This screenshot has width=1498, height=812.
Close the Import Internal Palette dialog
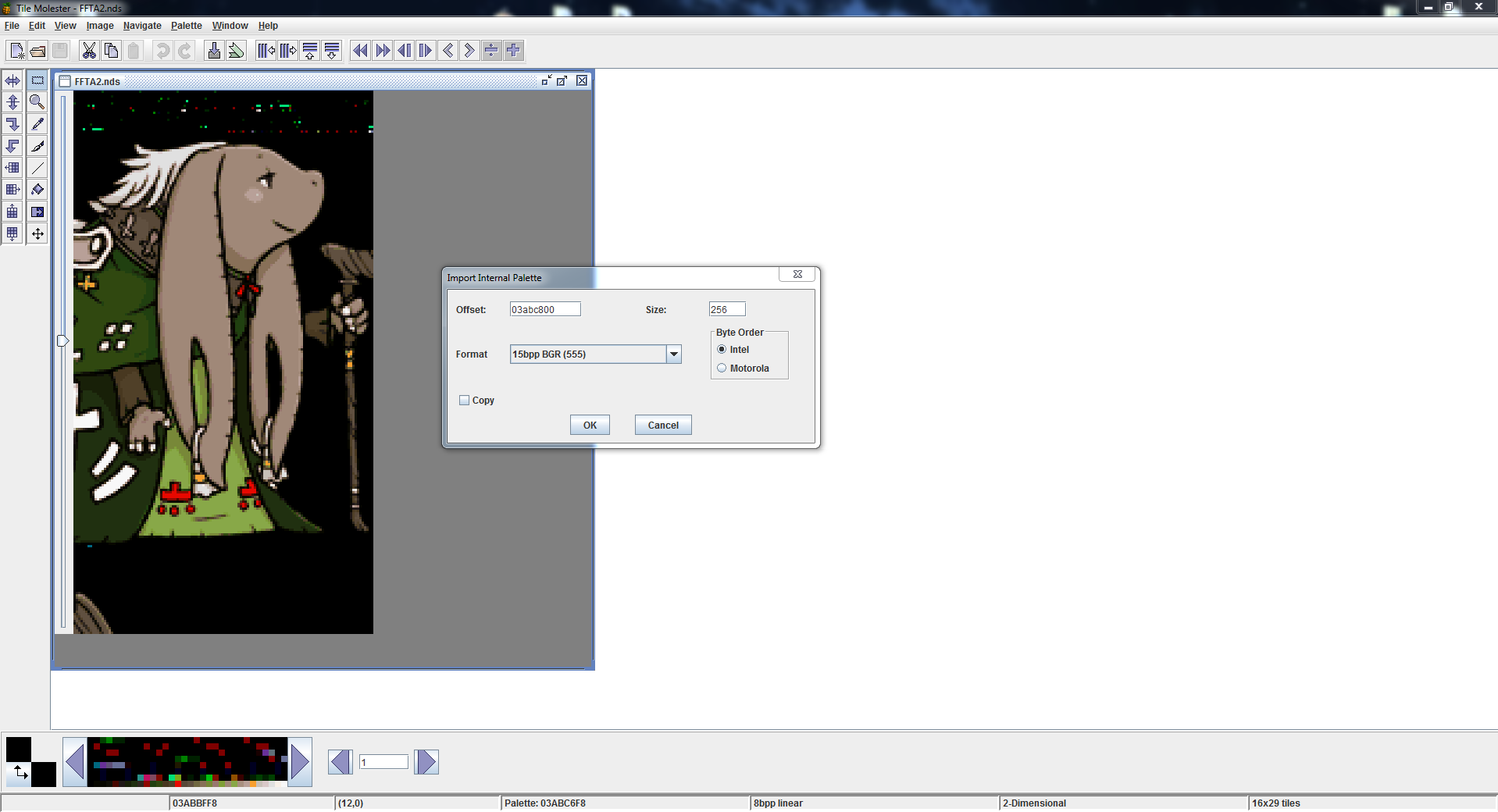797,274
